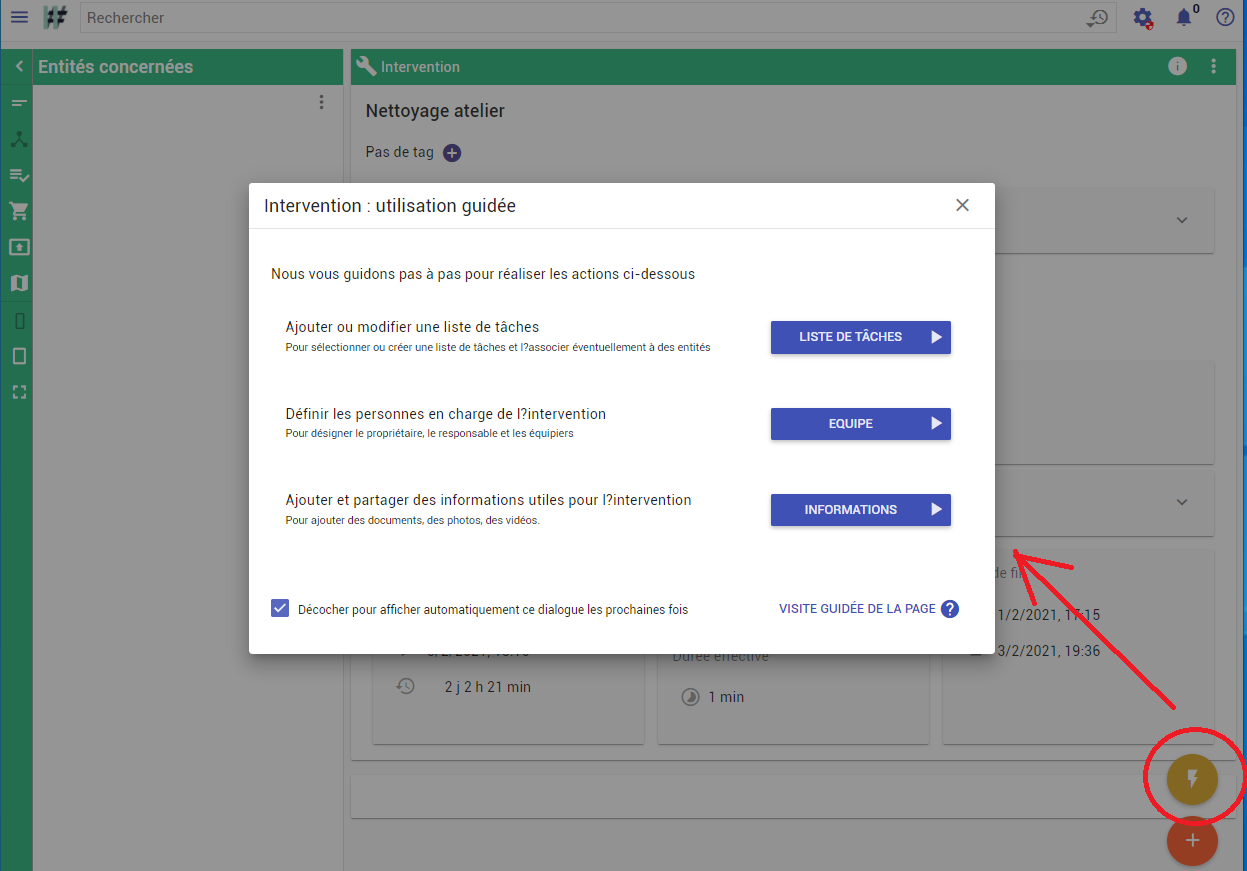
Task: Open the notifications bell
Action: pyautogui.click(x=1185, y=17)
